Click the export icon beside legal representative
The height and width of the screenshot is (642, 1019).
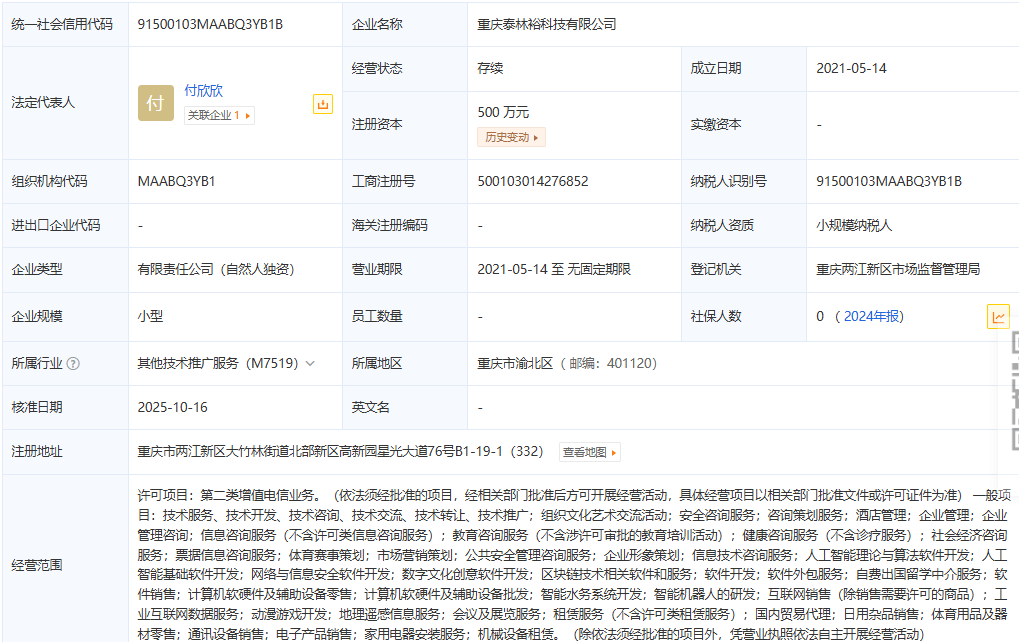[322, 104]
